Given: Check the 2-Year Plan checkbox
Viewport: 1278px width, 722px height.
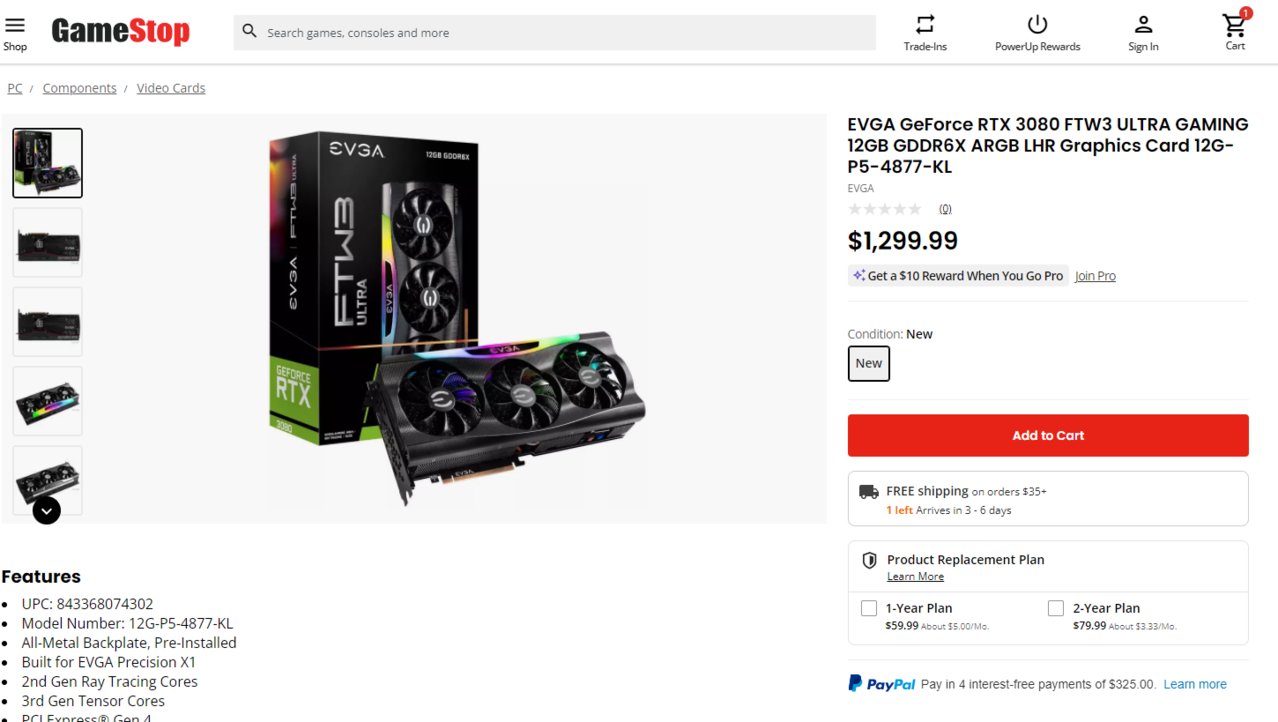Looking at the screenshot, I should tap(1056, 608).
